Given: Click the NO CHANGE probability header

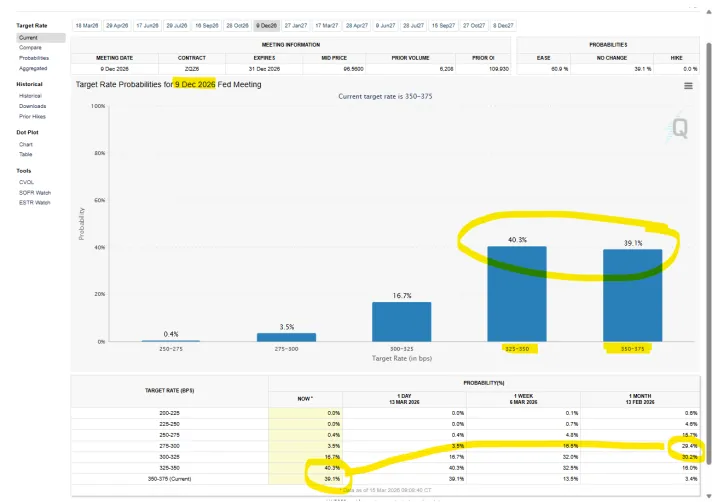Looking at the screenshot, I should [x=612, y=58].
